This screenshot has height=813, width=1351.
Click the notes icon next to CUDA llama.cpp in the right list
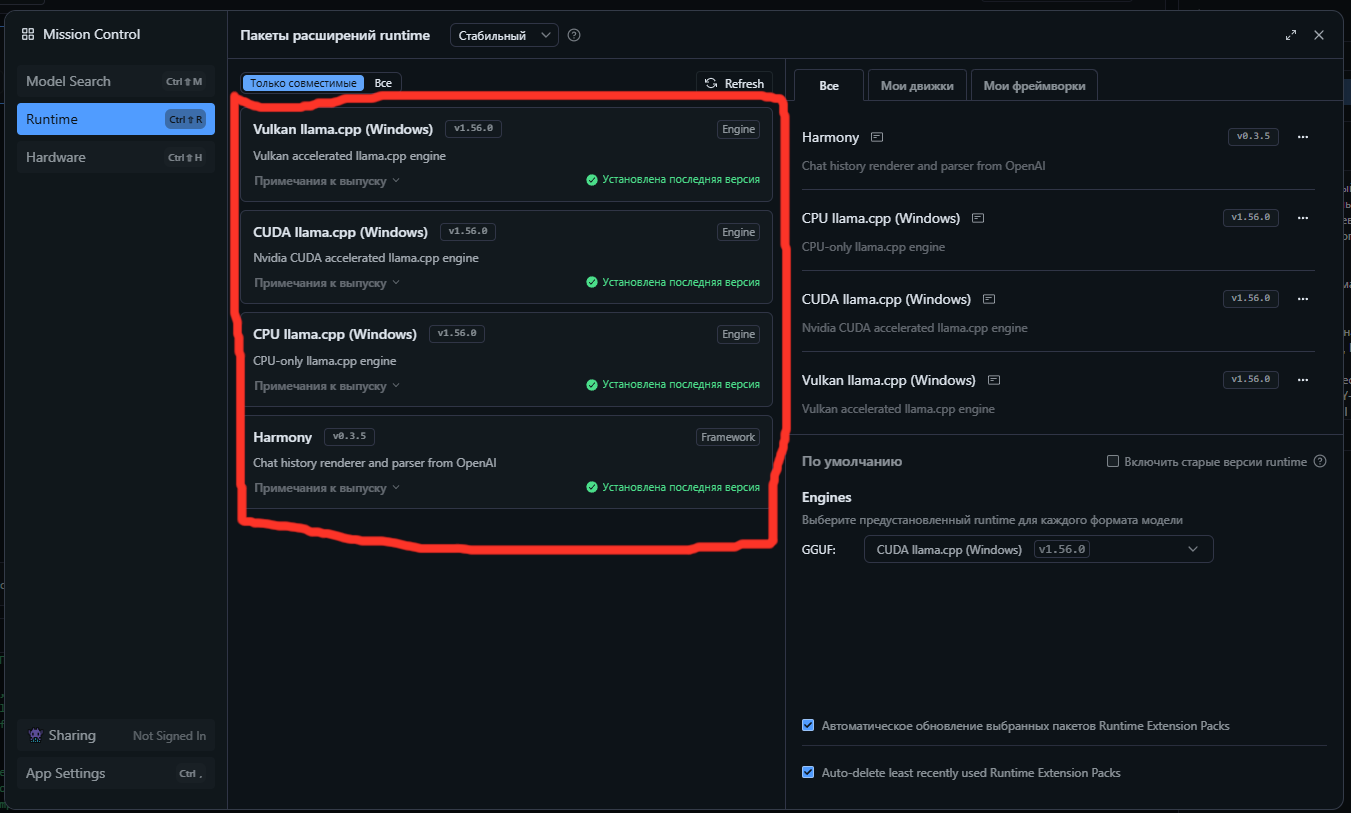click(x=989, y=299)
